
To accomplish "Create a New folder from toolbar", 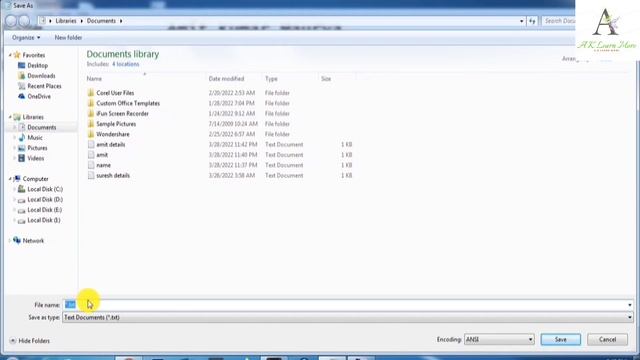I will tap(68, 38).
